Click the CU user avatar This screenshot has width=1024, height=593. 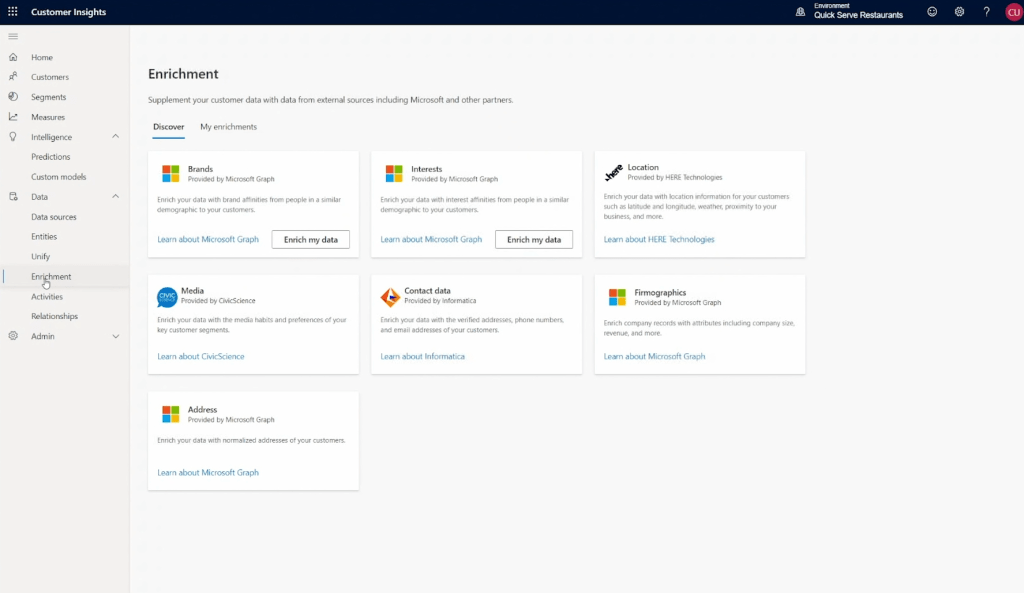tap(1010, 11)
